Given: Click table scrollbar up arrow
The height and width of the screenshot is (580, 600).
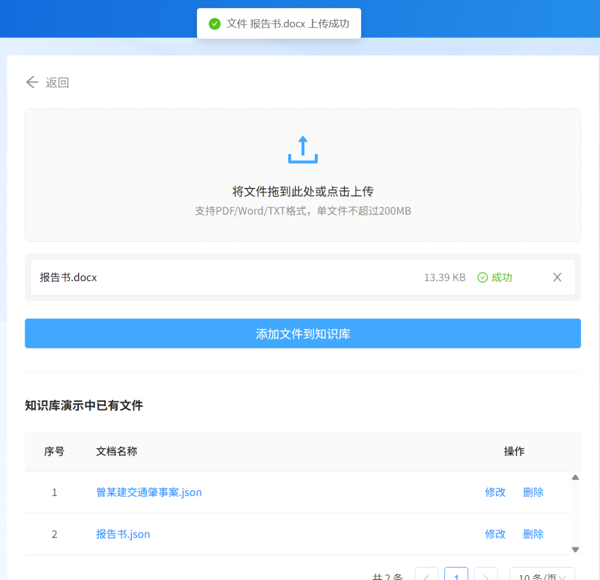Looking at the screenshot, I should [575, 477].
